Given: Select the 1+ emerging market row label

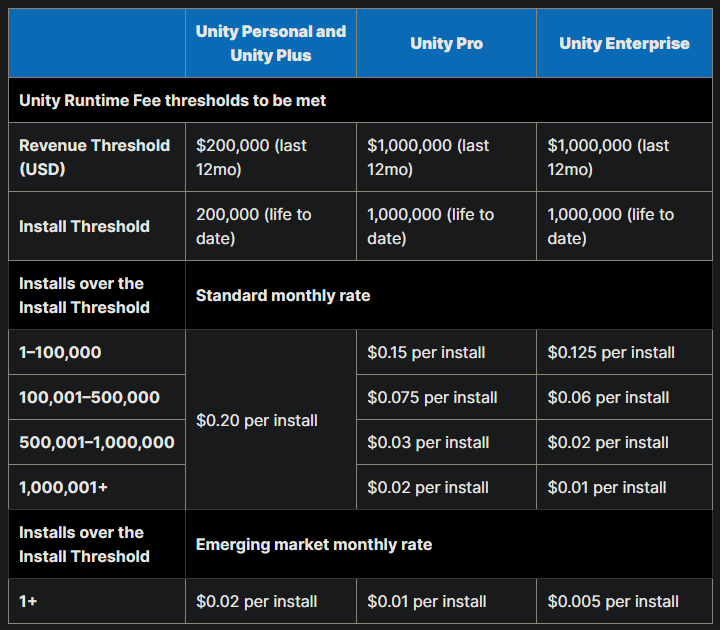Looking at the screenshot, I should tap(97, 601).
